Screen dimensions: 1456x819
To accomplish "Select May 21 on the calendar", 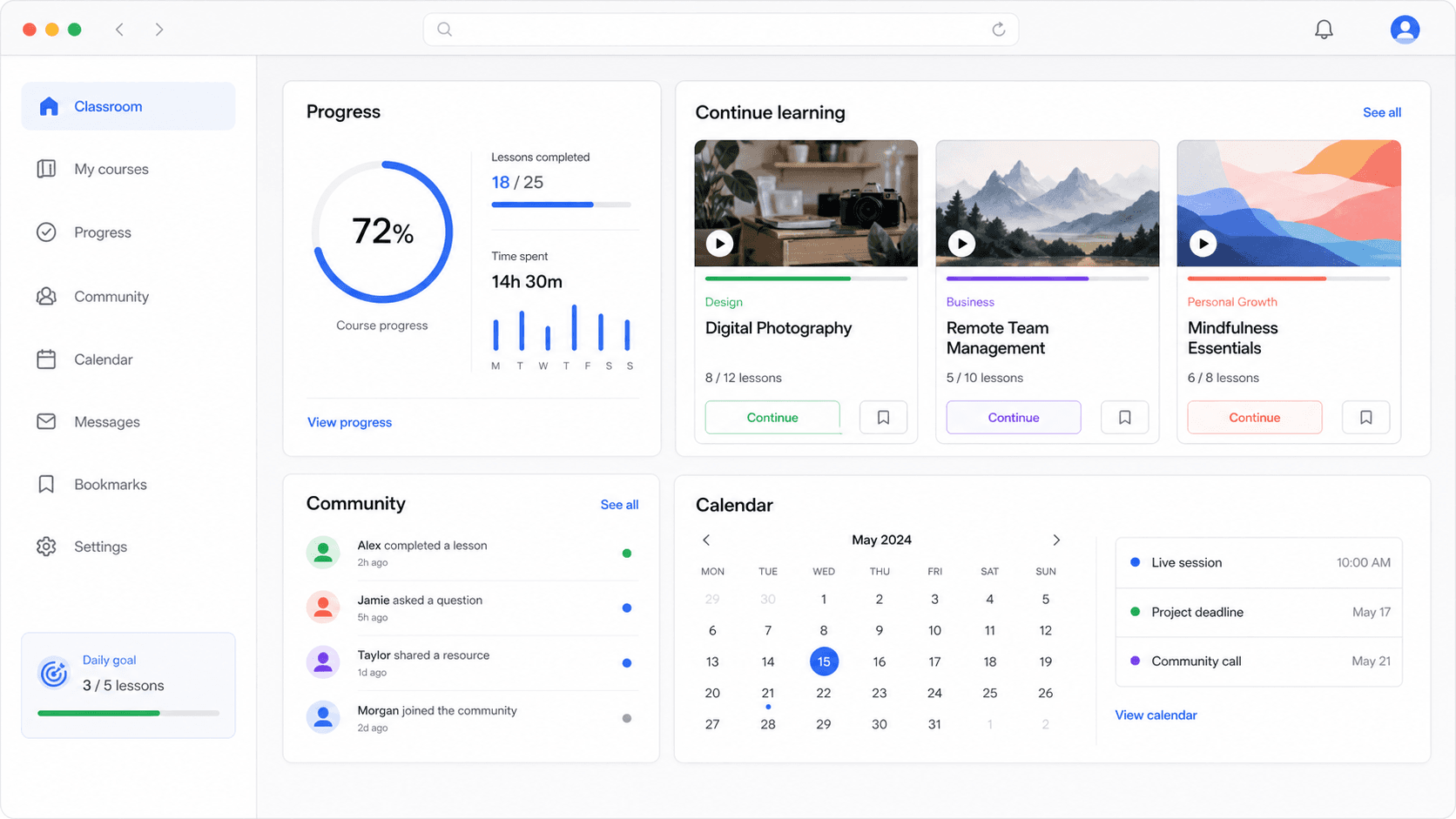I will click(768, 694).
